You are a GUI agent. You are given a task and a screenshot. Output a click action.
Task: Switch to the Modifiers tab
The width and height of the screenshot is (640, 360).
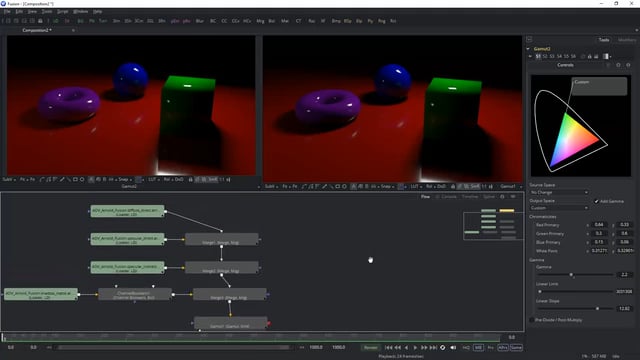pyautogui.click(x=627, y=40)
